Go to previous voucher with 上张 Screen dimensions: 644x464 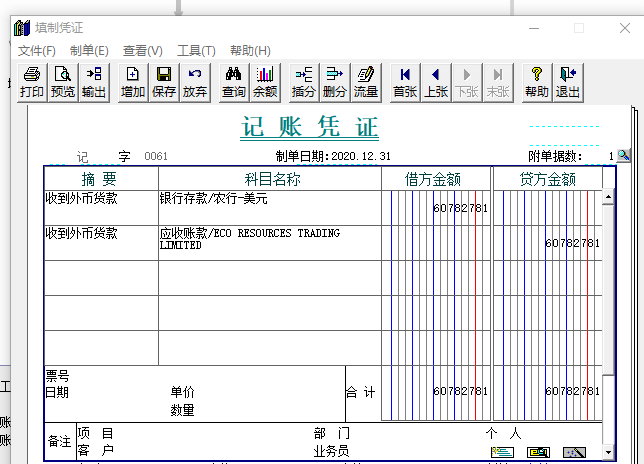436,83
